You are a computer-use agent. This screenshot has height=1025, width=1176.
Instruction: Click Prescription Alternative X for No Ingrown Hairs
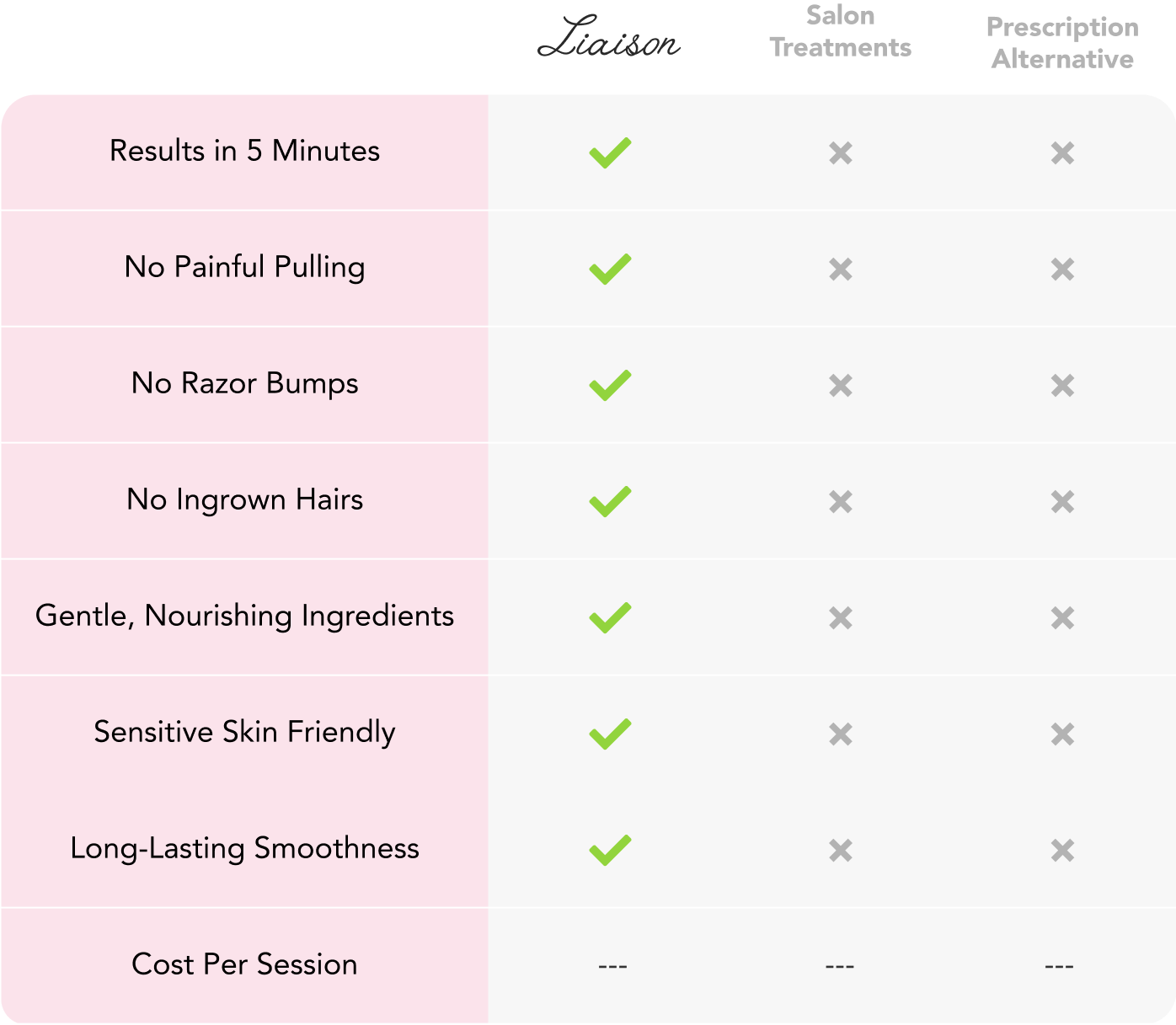[x=1063, y=502]
